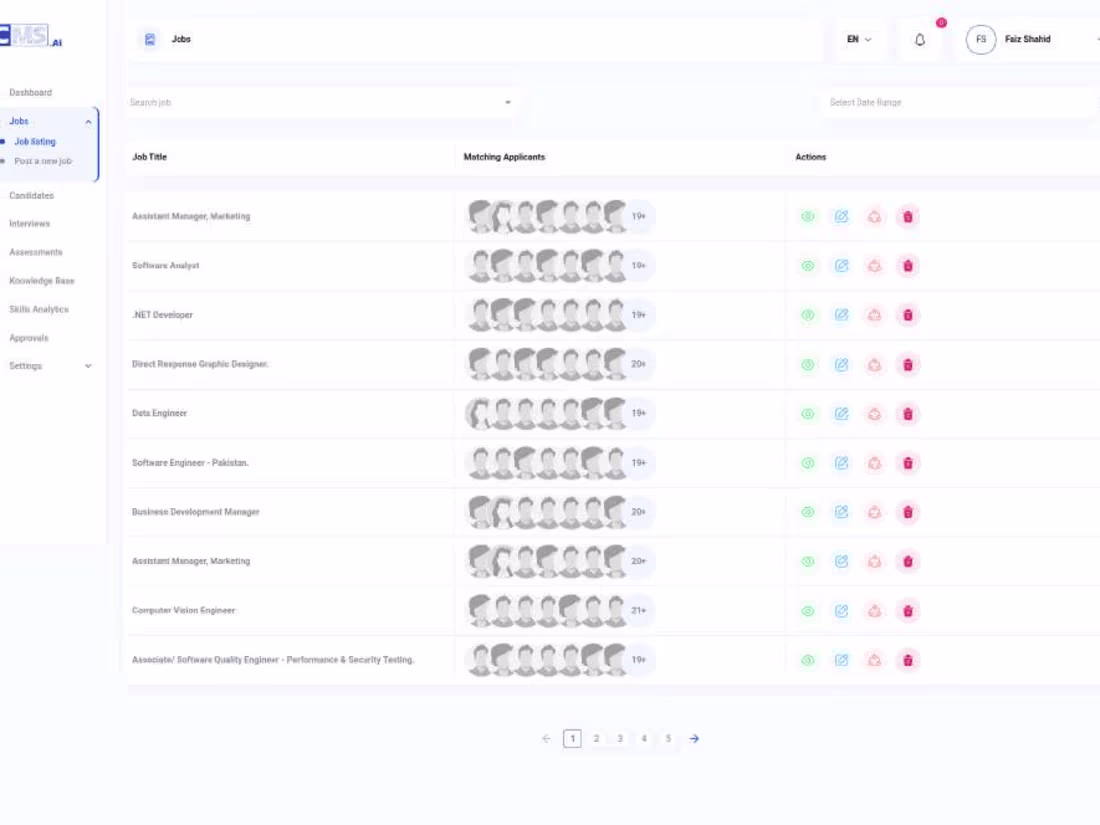The width and height of the screenshot is (1100, 825).
Task: Go to page 3
Action: 620,739
